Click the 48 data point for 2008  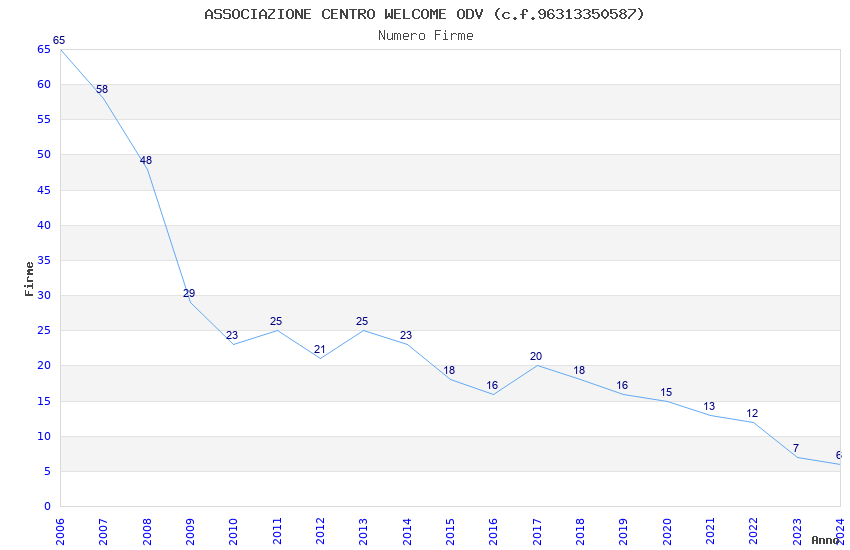146,160
